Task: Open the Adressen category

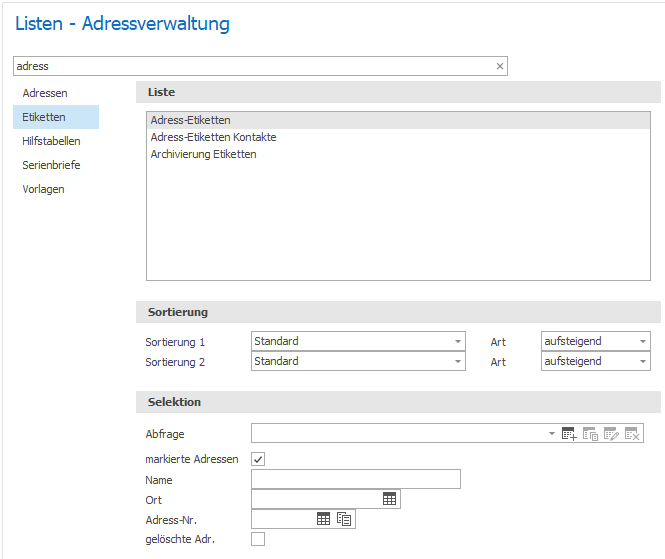Action: point(45,93)
